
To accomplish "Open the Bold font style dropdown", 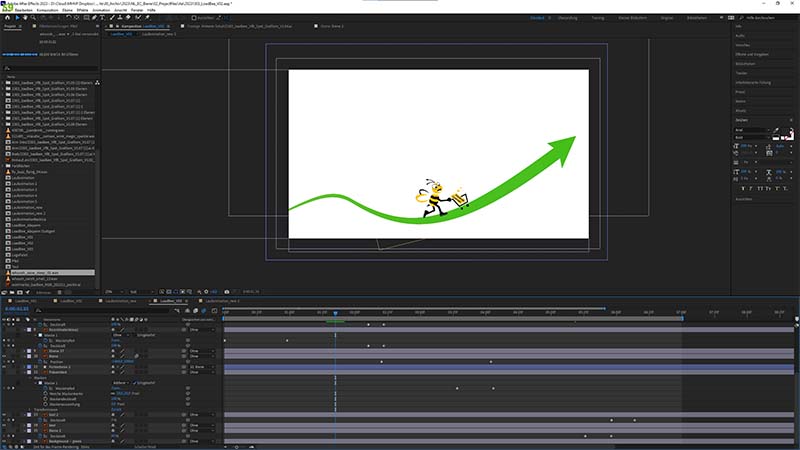I will coord(752,137).
